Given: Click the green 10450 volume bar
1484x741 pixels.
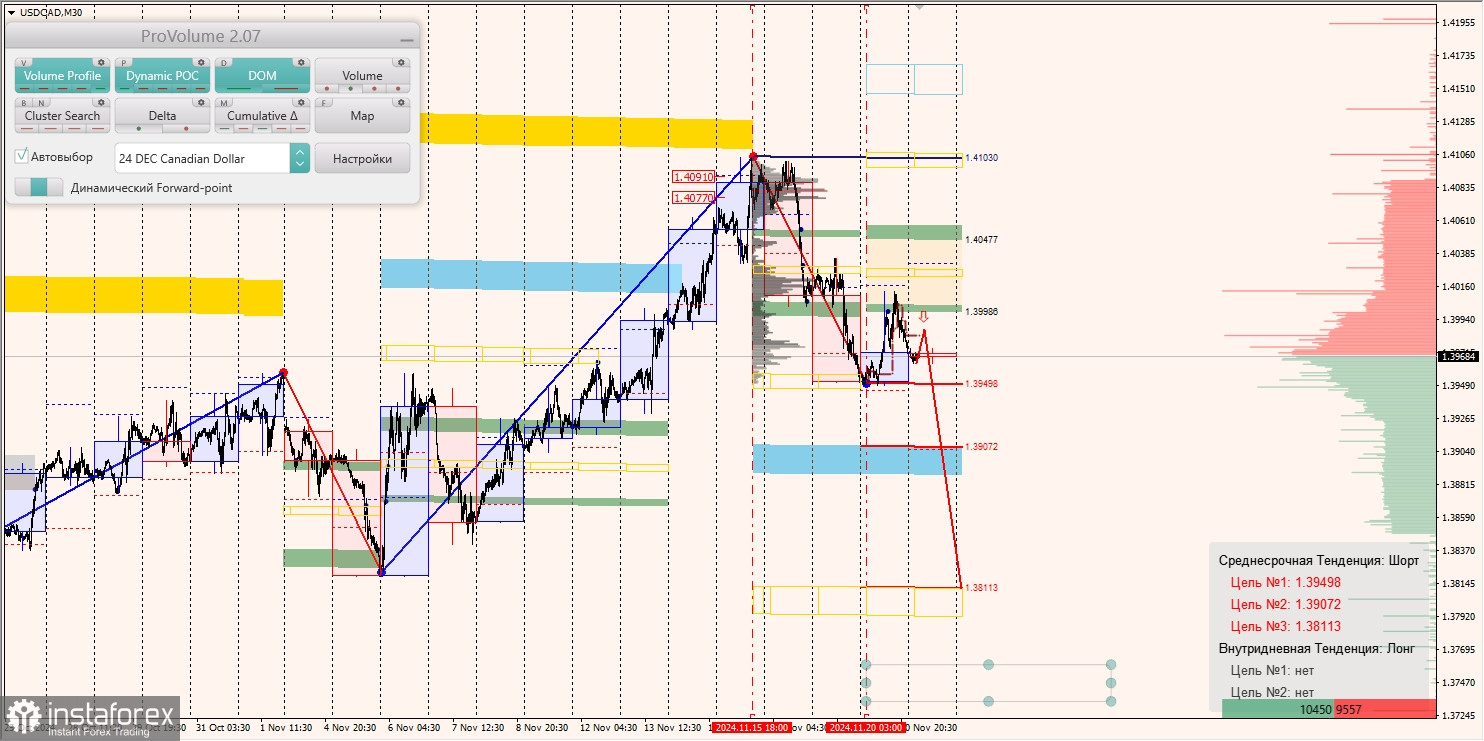Looking at the screenshot, I should click(x=1278, y=709).
